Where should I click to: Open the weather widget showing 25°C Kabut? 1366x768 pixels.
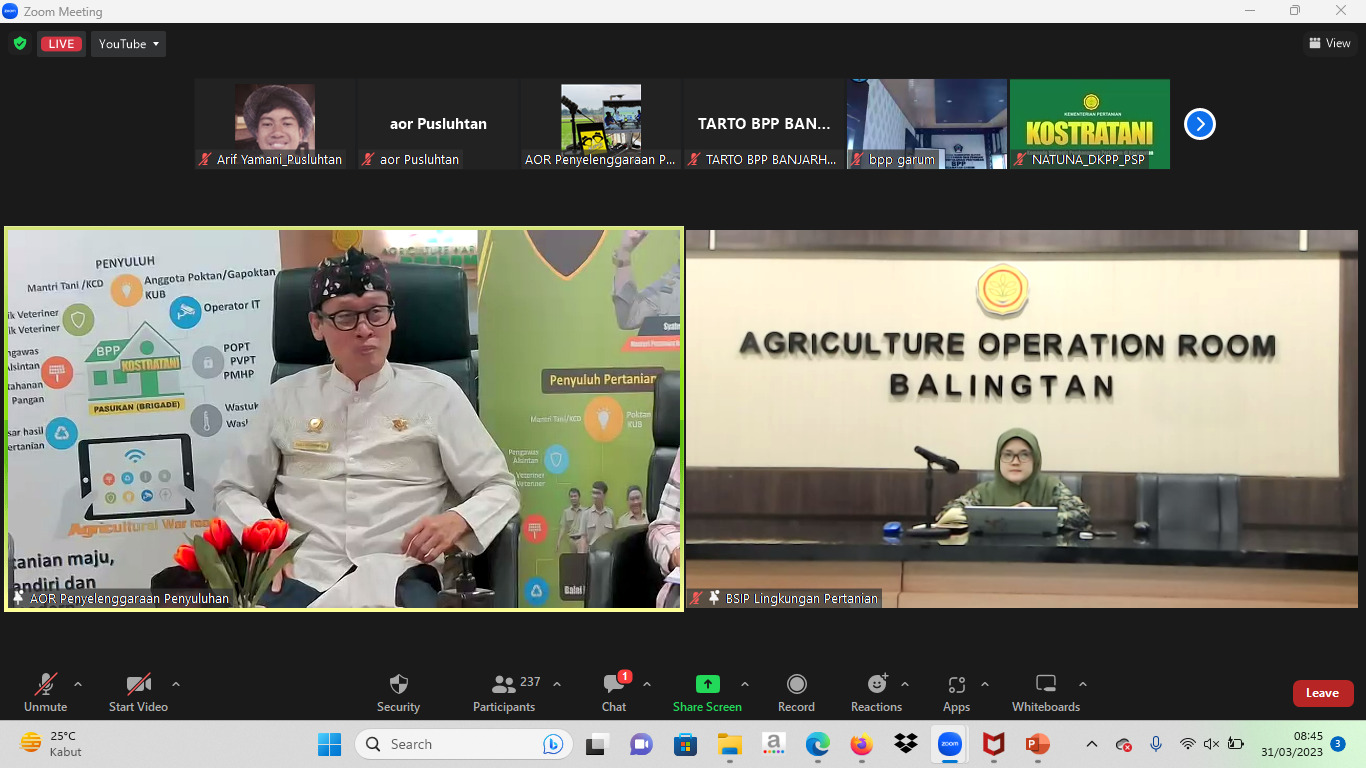tap(52, 744)
